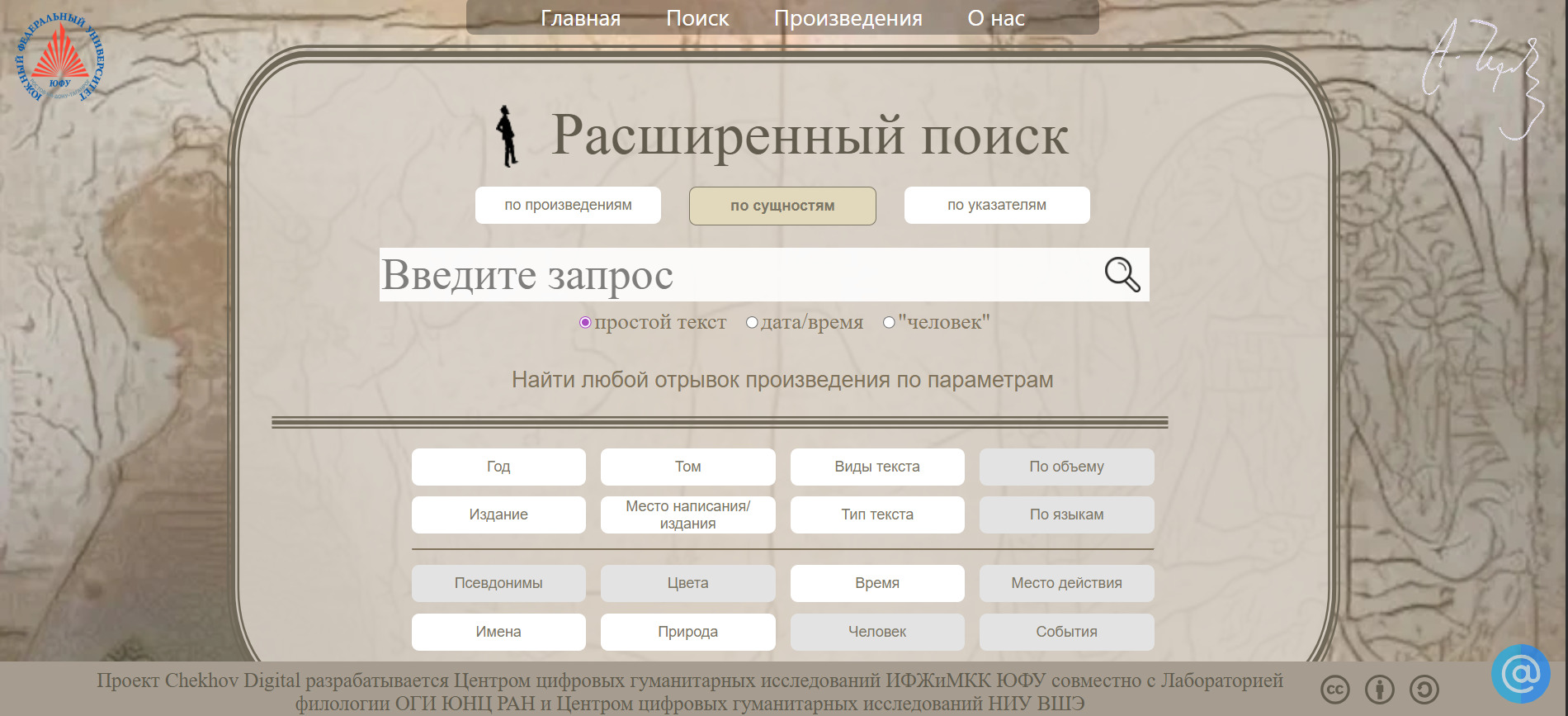Viewport: 1568px width, 716px height.
Task: Click the Природа filter button
Action: click(688, 632)
